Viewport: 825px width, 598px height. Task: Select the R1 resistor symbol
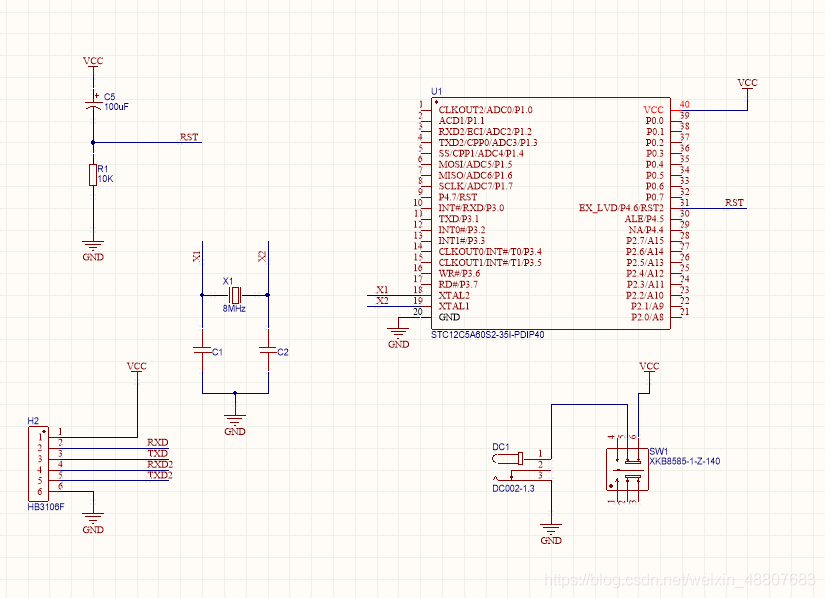click(93, 175)
